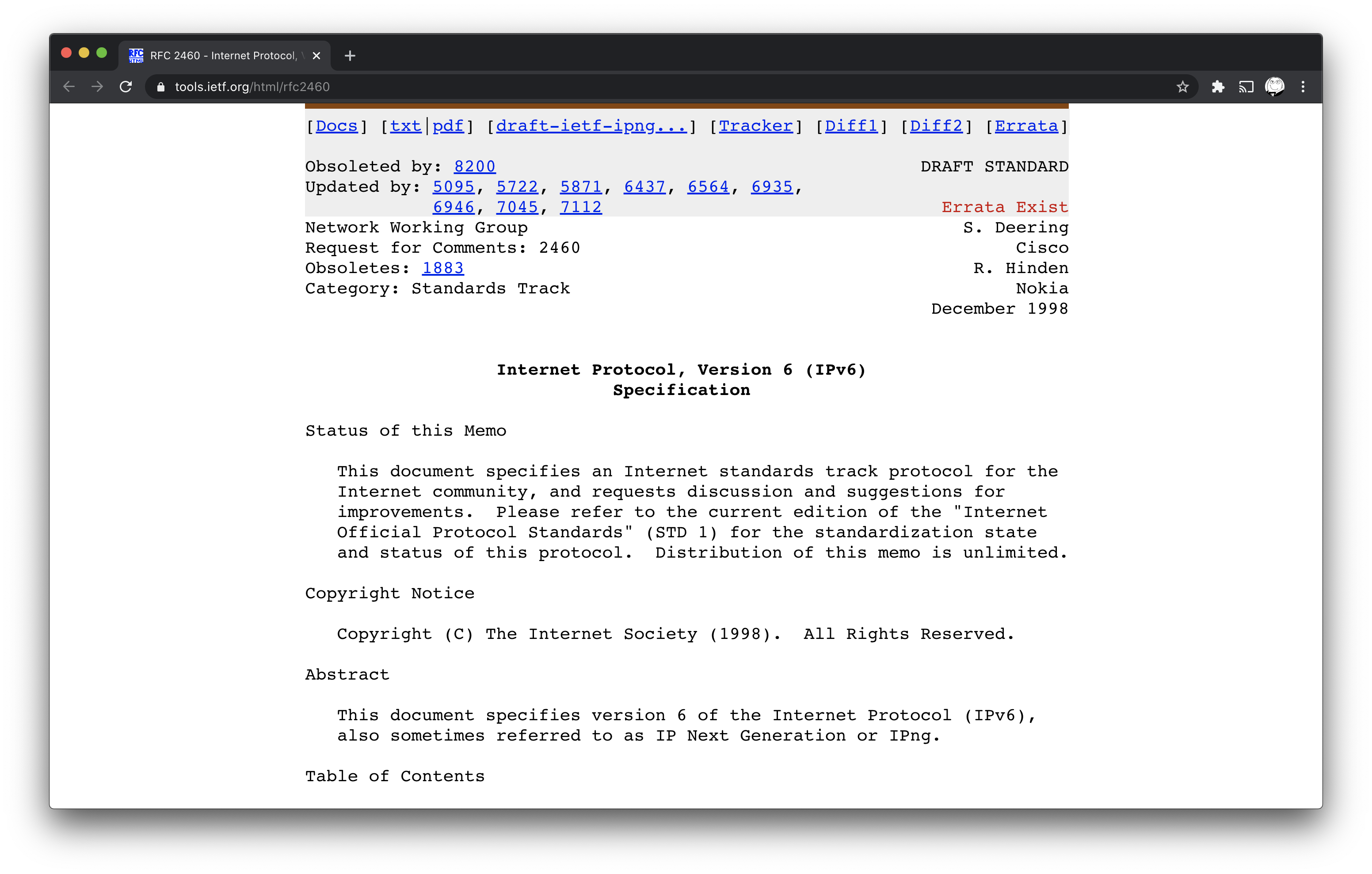The image size is (1372, 874).
Task: Click the site security padlock icon
Action: (x=161, y=87)
